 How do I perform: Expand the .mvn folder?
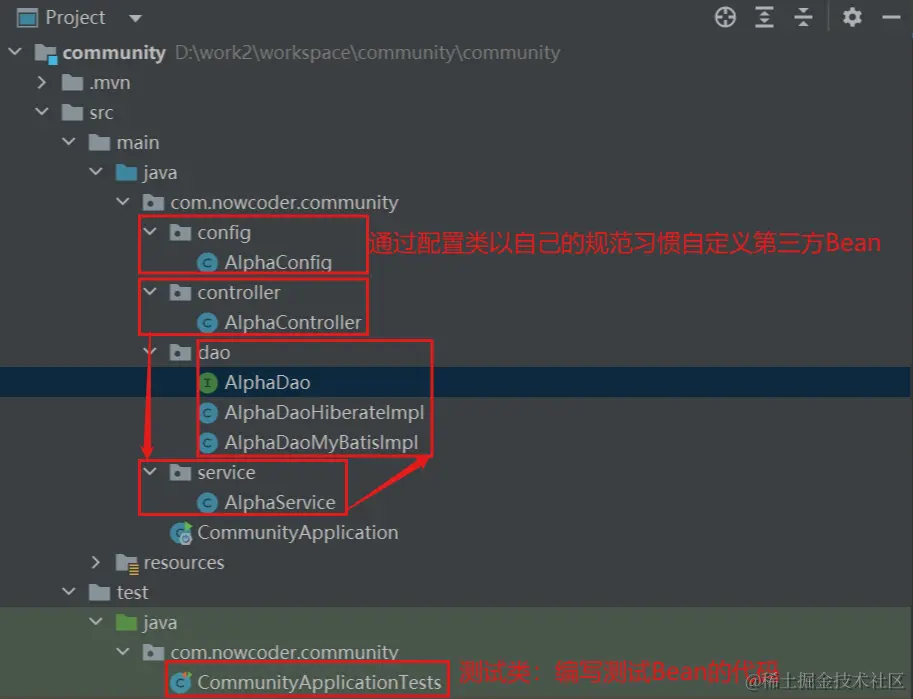pos(41,83)
